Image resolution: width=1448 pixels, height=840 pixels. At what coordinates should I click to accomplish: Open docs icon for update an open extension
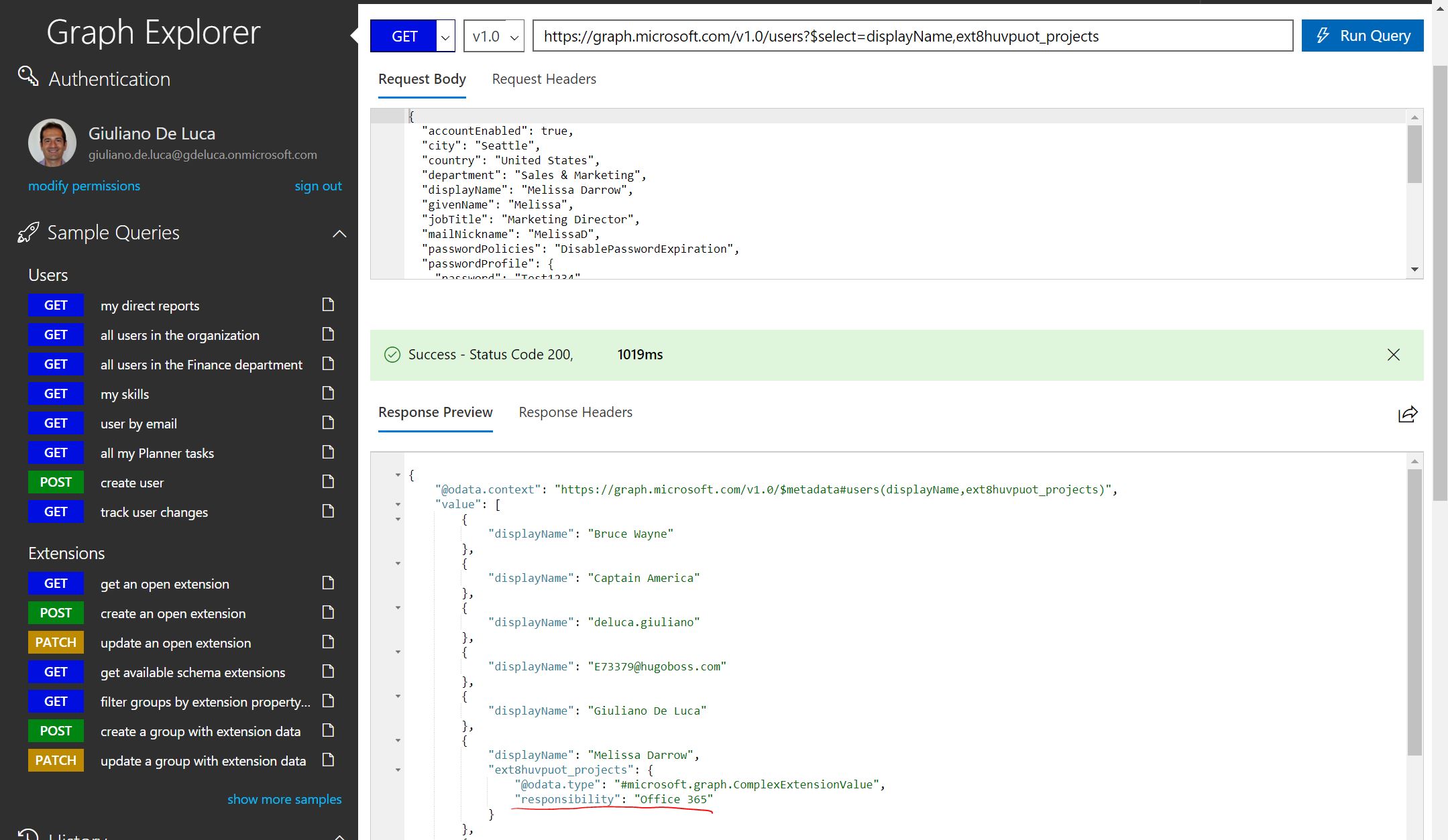pos(328,642)
